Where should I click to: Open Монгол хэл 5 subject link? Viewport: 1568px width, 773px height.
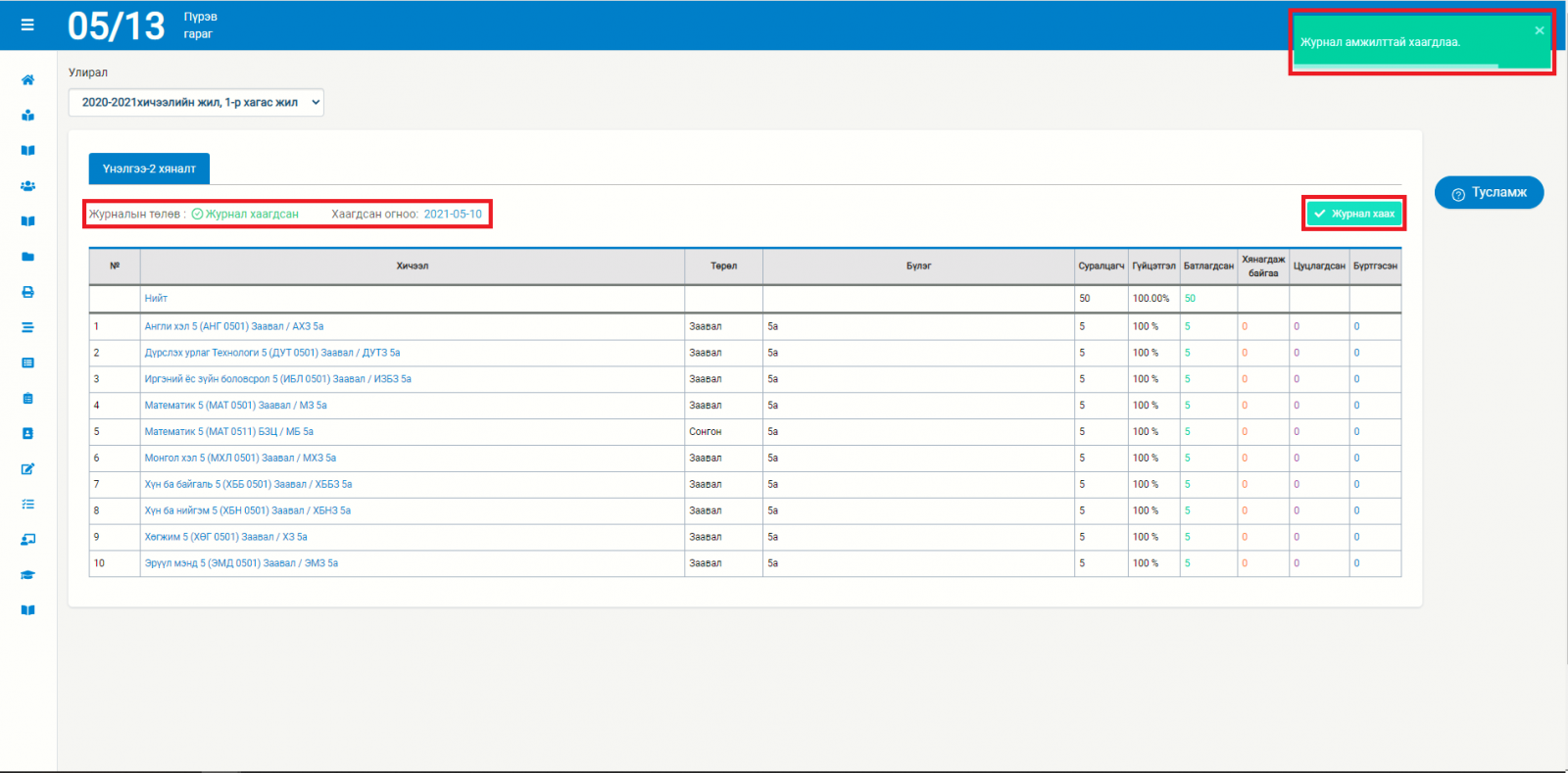click(240, 459)
